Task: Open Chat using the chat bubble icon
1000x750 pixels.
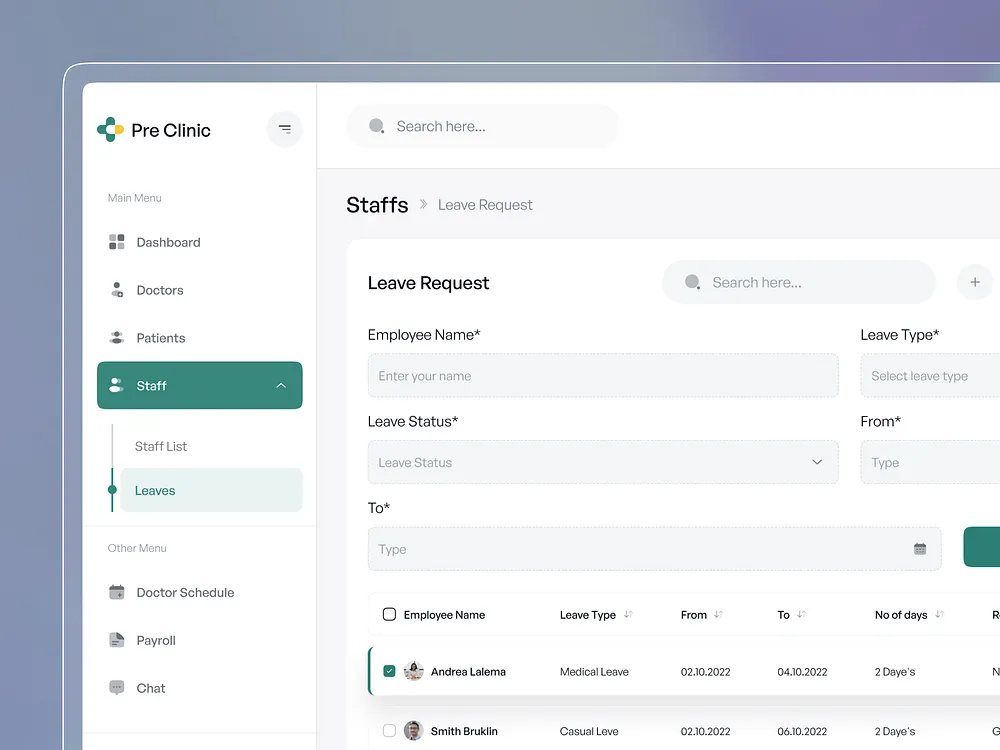Action: tap(116, 688)
